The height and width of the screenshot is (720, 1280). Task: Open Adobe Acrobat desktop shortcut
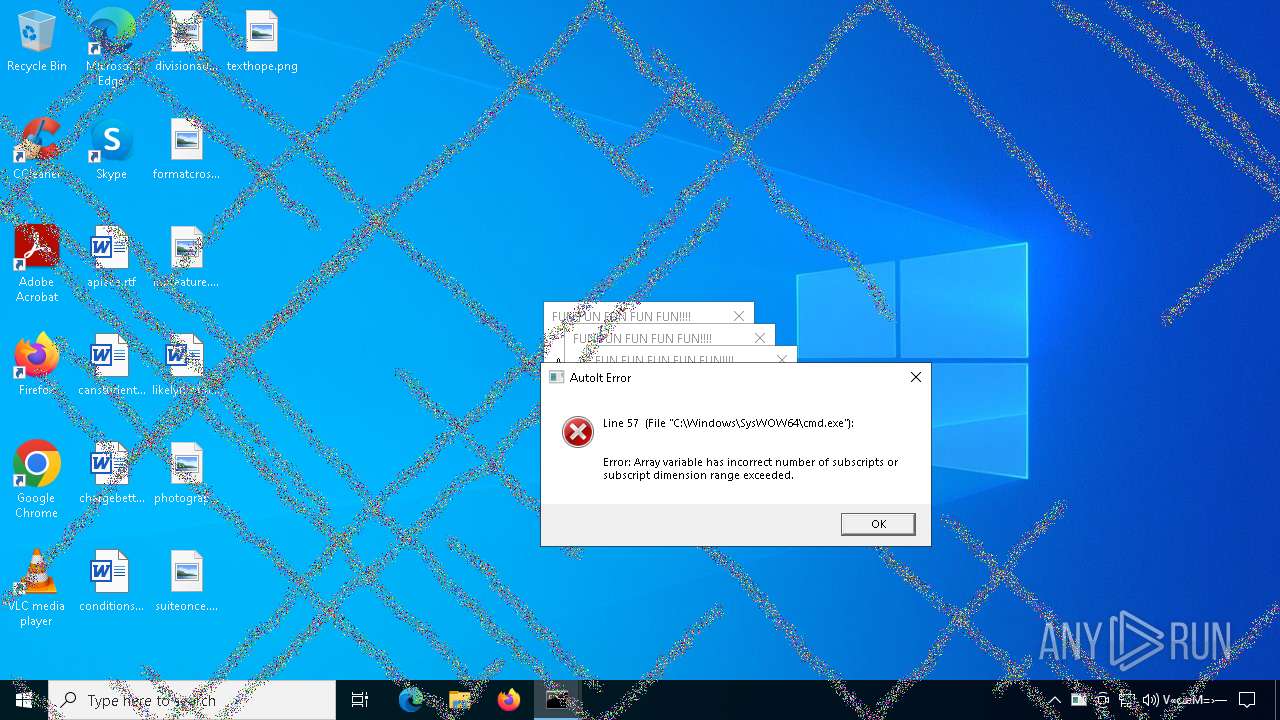pyautogui.click(x=37, y=264)
